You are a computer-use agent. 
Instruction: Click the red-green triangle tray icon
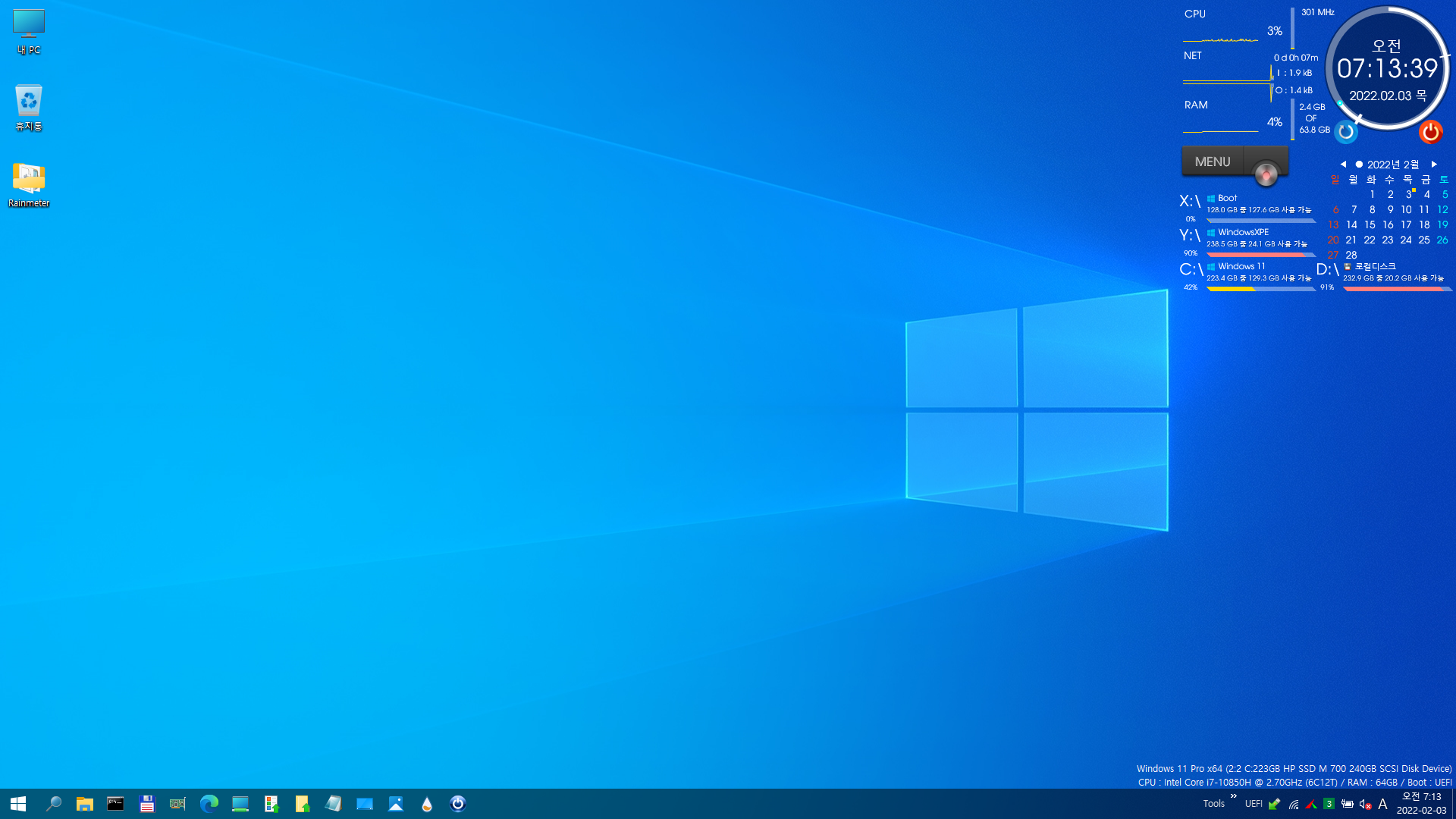point(1311,804)
